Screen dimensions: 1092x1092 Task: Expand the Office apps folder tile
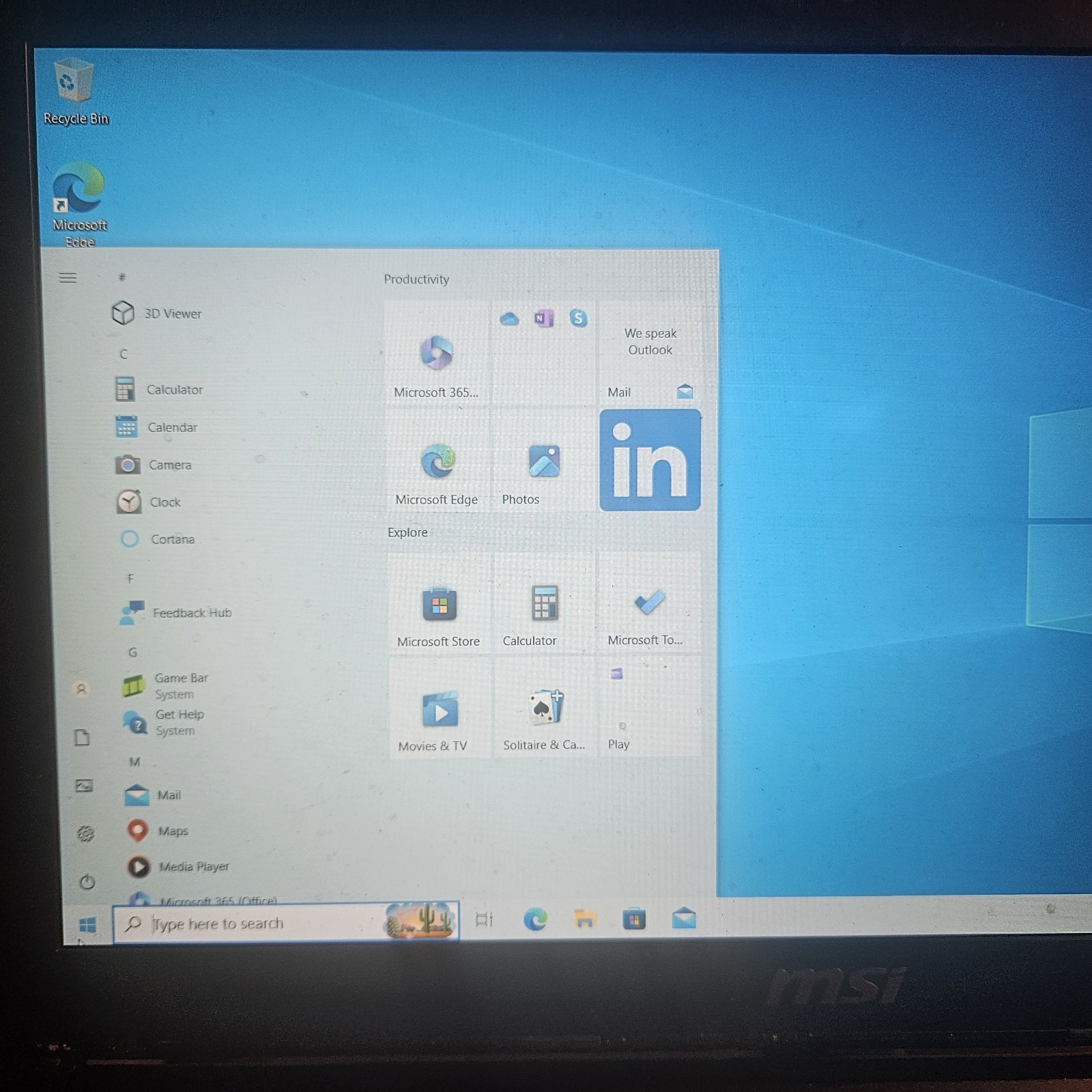coord(544,353)
